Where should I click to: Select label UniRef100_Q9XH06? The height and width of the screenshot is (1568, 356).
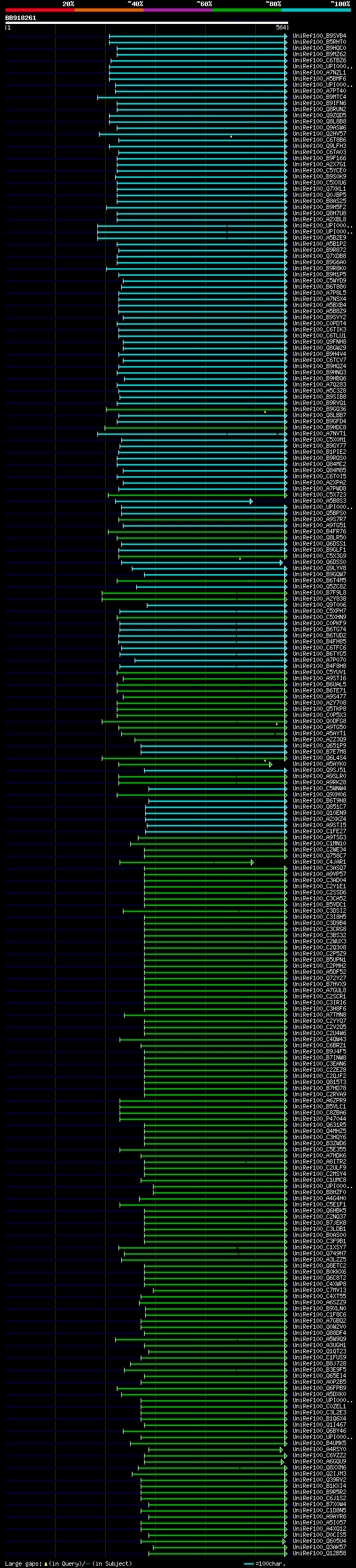tap(319, 794)
